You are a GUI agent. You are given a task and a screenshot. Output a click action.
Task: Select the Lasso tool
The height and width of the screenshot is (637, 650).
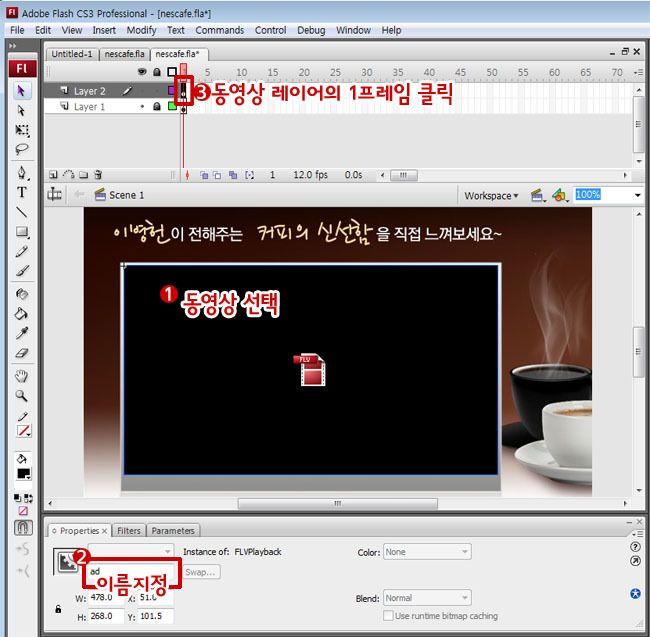coord(22,149)
